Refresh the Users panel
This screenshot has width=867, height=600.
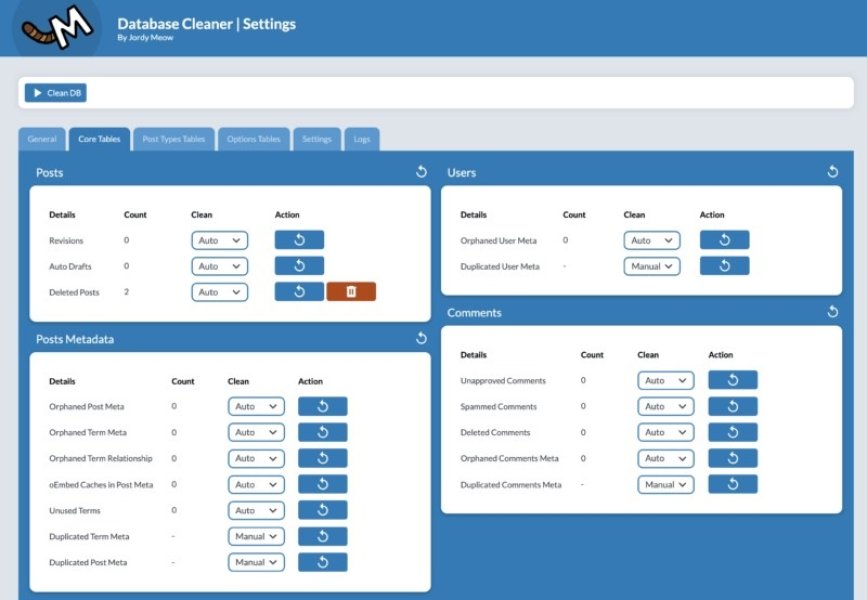point(832,171)
